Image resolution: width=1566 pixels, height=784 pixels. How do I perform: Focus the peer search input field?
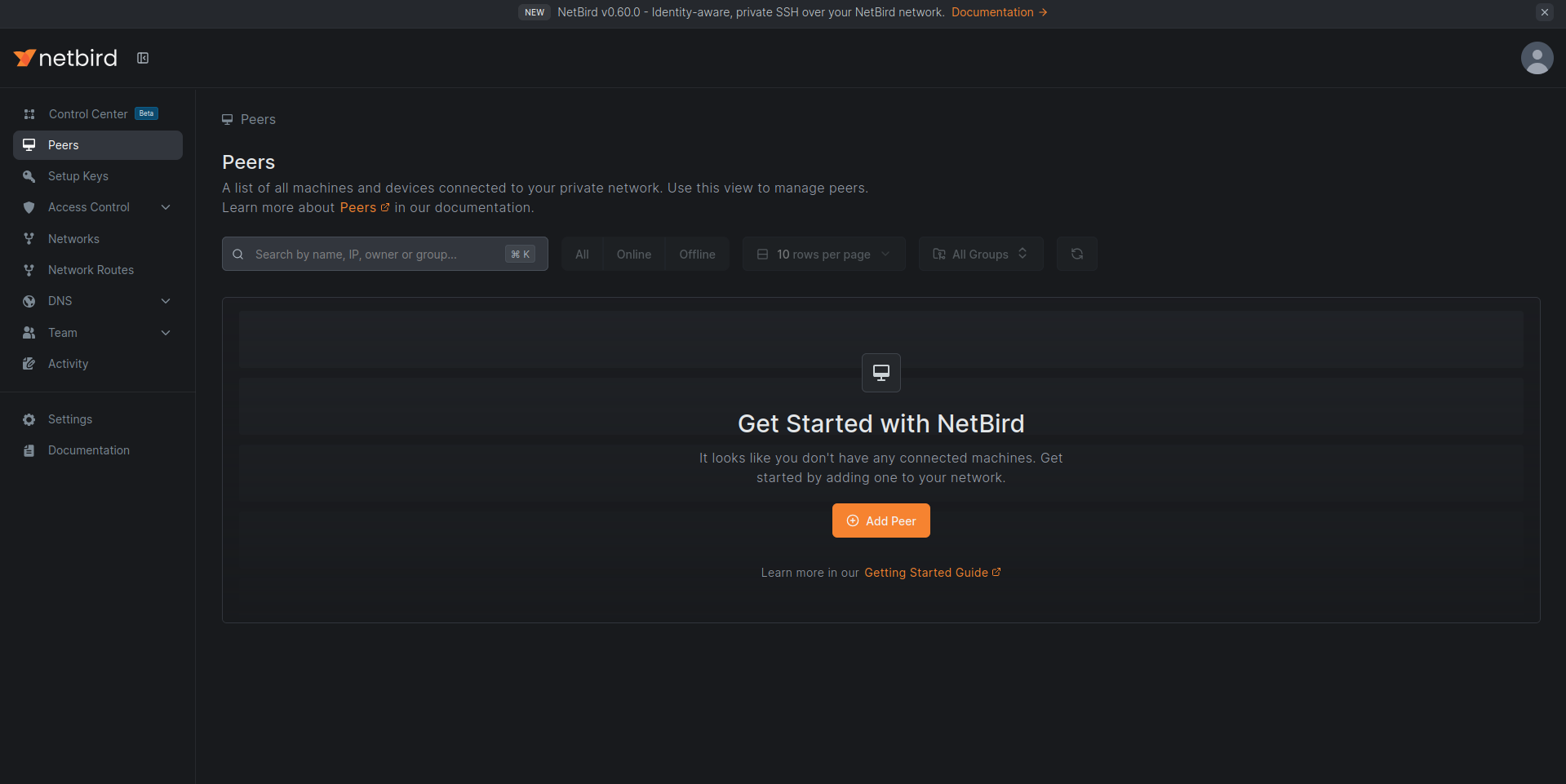pyautogui.click(x=375, y=255)
